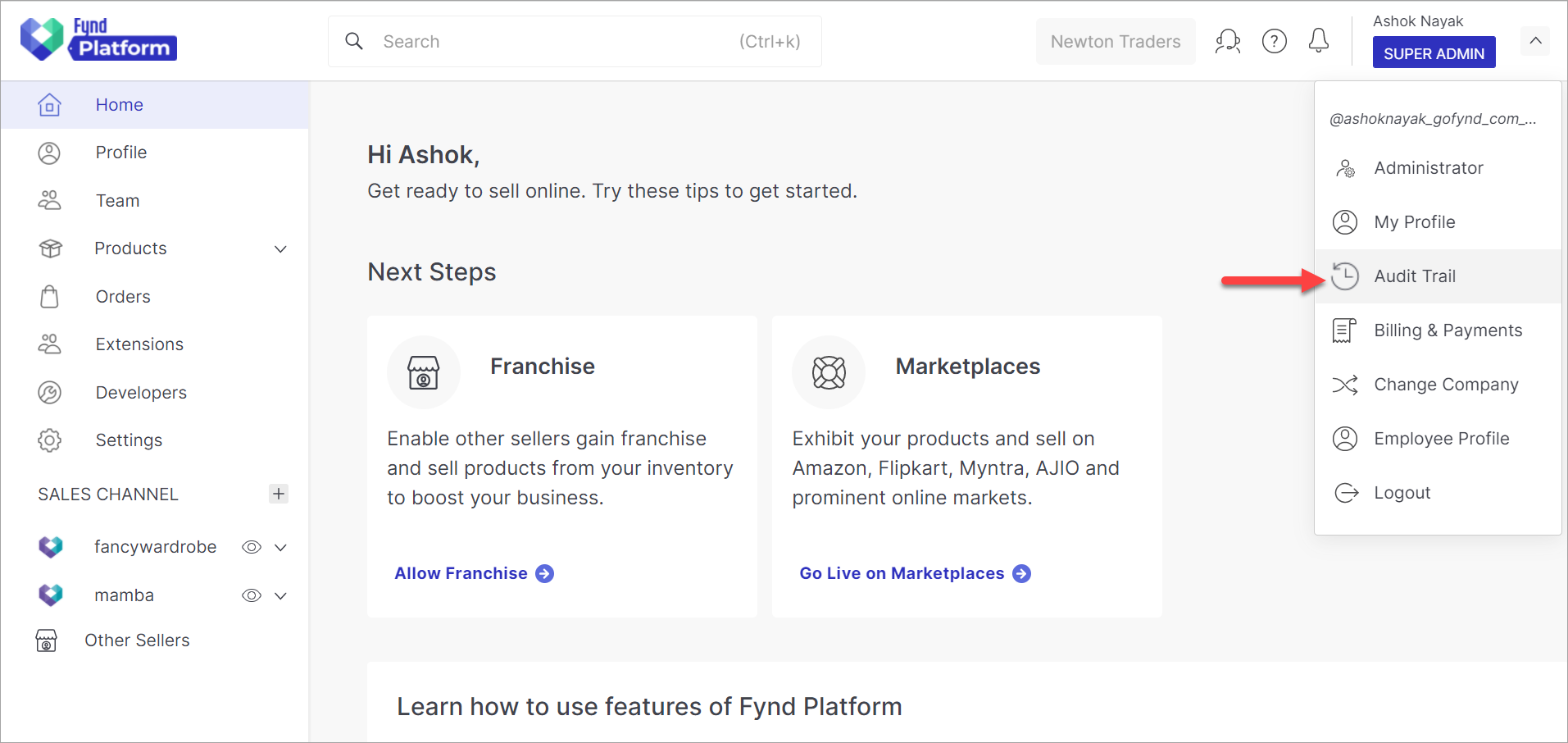Add a sales channel with plus icon
This screenshot has width=1568, height=743.
[x=279, y=494]
